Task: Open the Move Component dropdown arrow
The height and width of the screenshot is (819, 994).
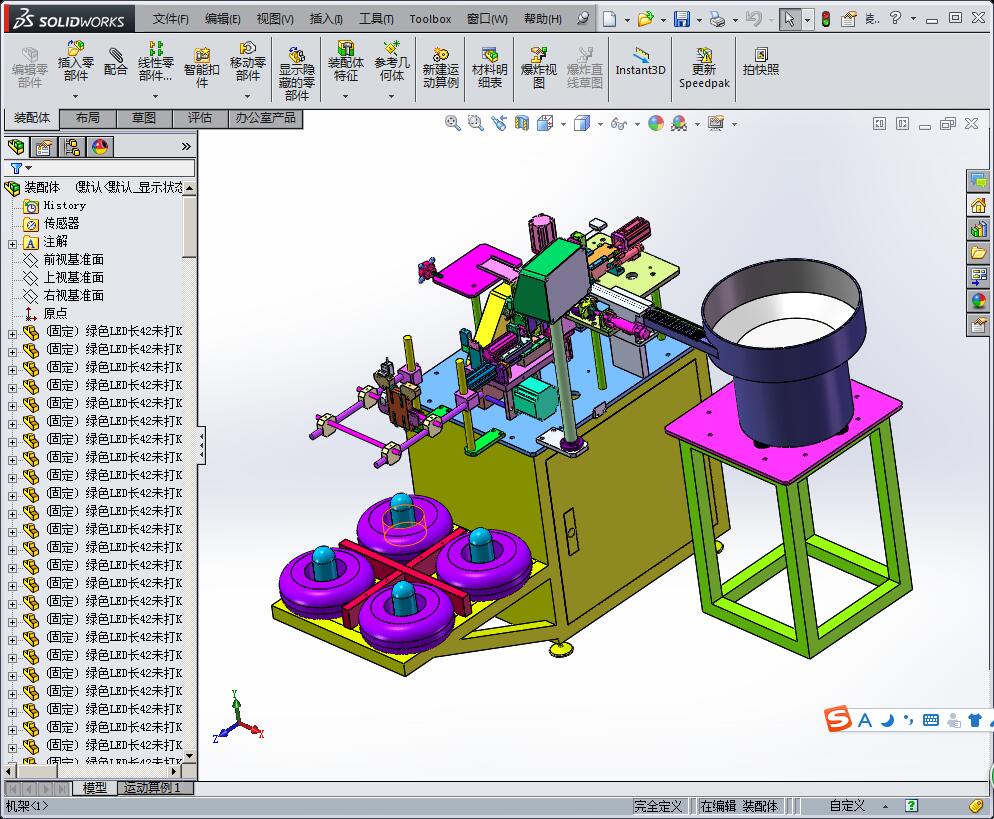Action: point(248,96)
